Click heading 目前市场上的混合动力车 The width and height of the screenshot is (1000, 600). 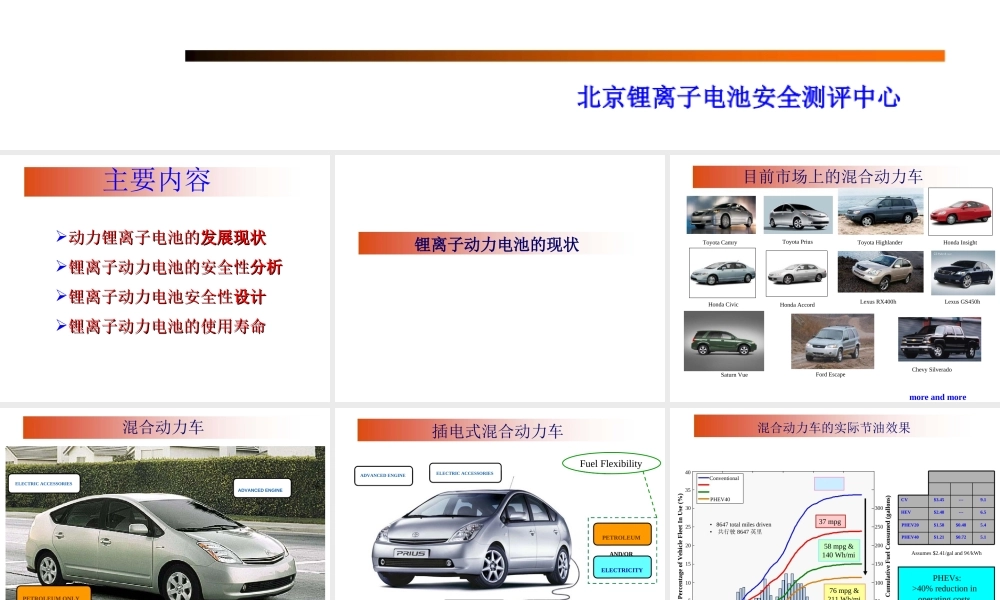pos(833,177)
